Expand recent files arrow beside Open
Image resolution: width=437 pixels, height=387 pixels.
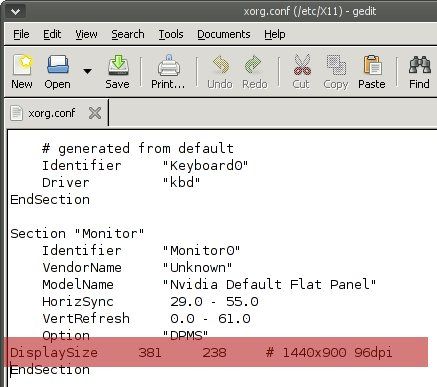click(87, 71)
